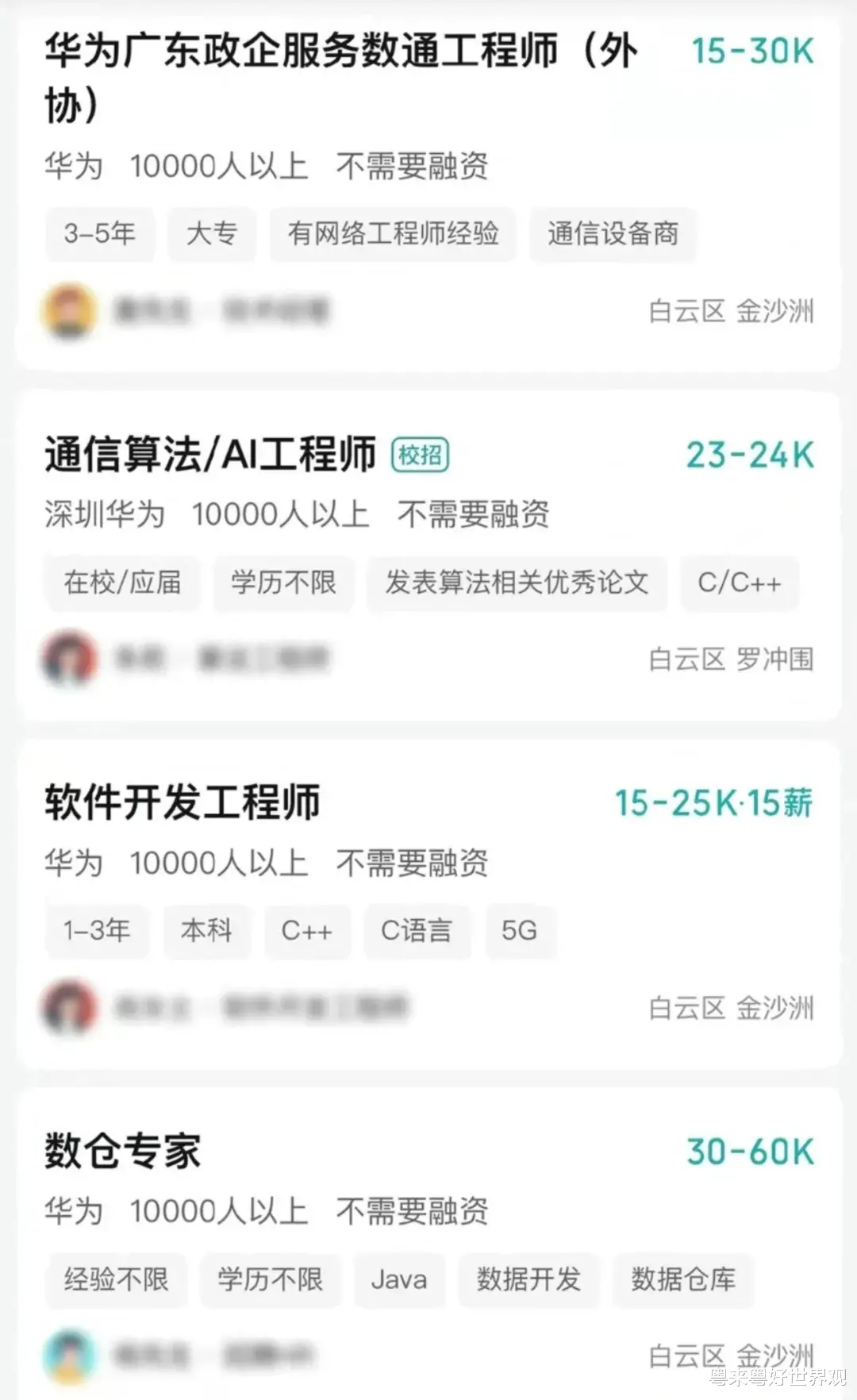Select the 通信设备商 tag
The image size is (857, 1400).
613,233
